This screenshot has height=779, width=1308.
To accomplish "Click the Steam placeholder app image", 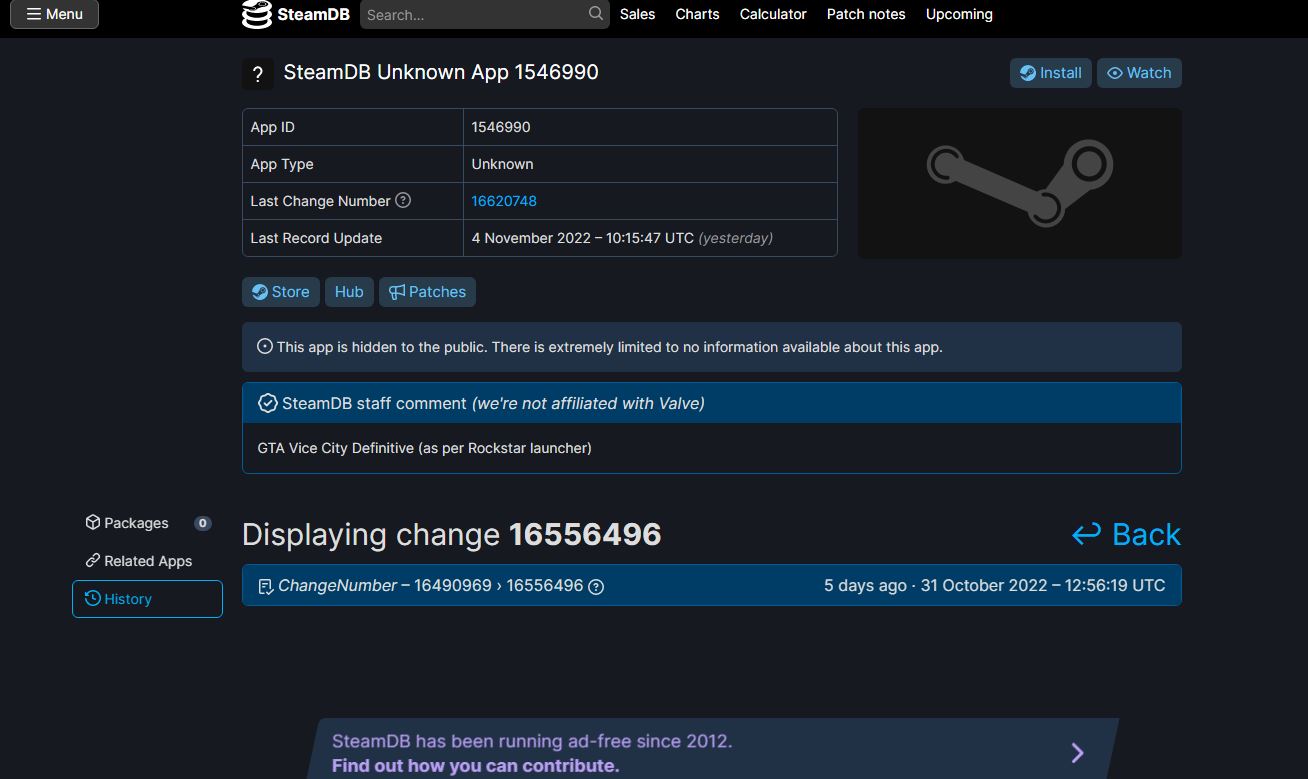I will point(1019,183).
